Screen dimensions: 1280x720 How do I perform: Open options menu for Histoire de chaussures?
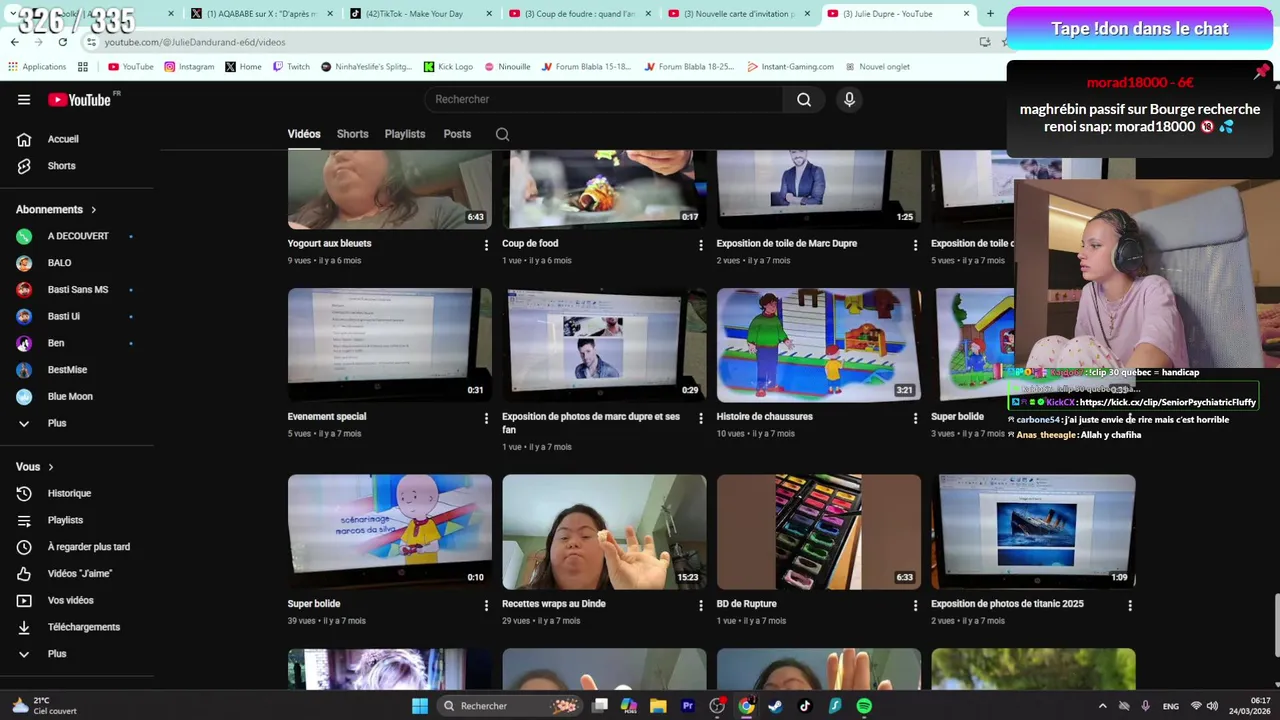coord(915,417)
